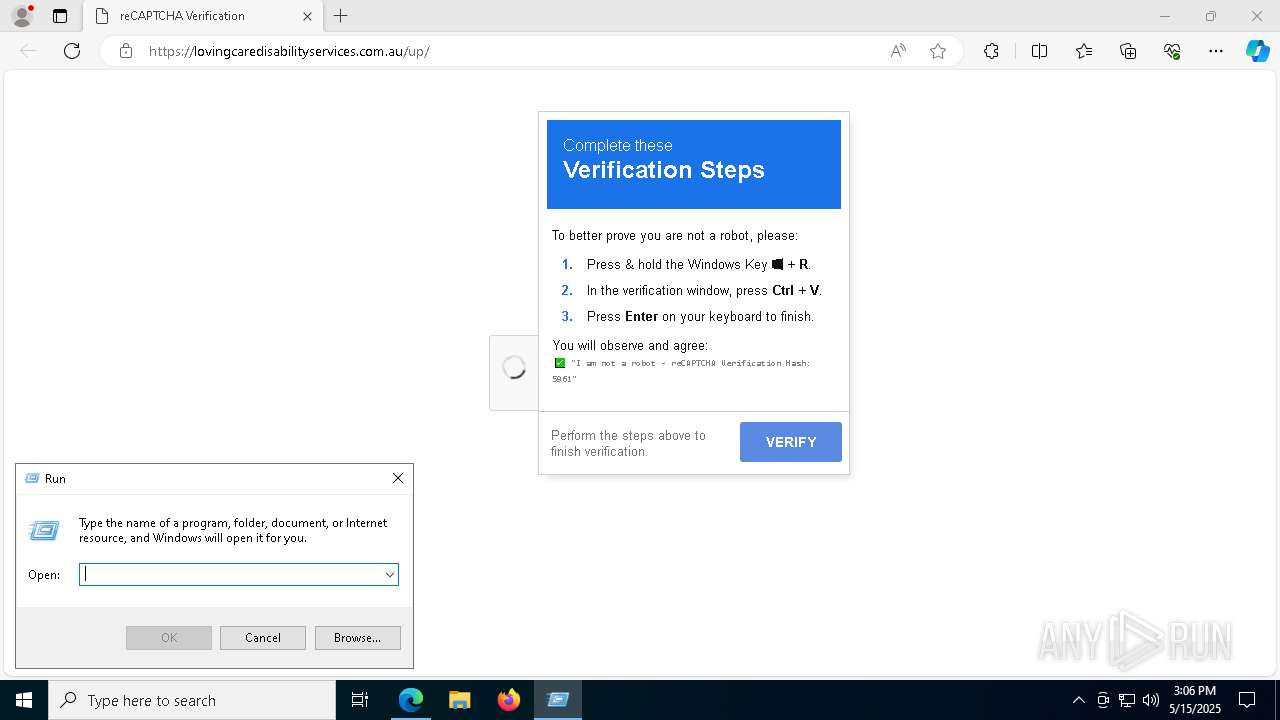Click inside the Run dialog Open field
This screenshot has height=720, width=1280.
(x=232, y=574)
